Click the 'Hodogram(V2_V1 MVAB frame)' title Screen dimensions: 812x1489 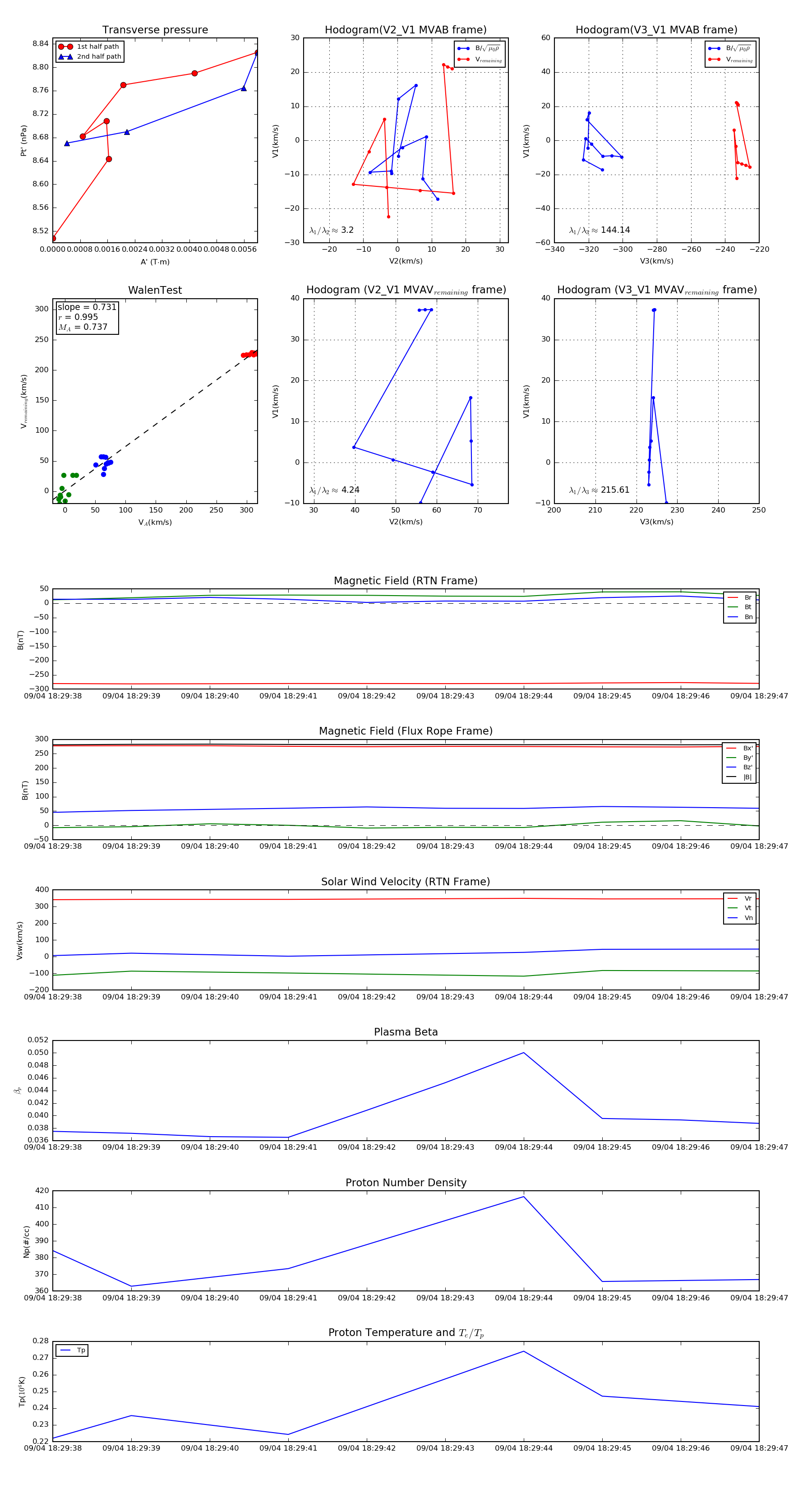405,29
